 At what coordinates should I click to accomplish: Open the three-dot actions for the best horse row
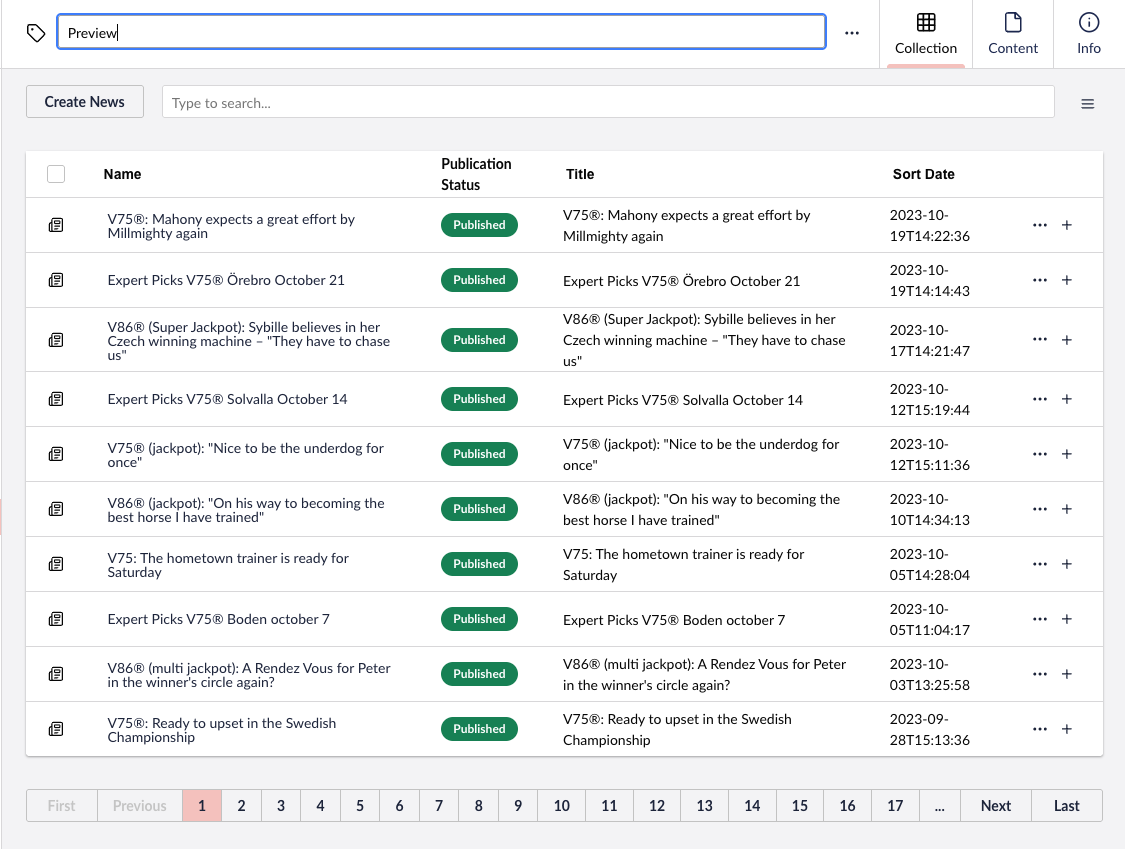(x=1040, y=509)
